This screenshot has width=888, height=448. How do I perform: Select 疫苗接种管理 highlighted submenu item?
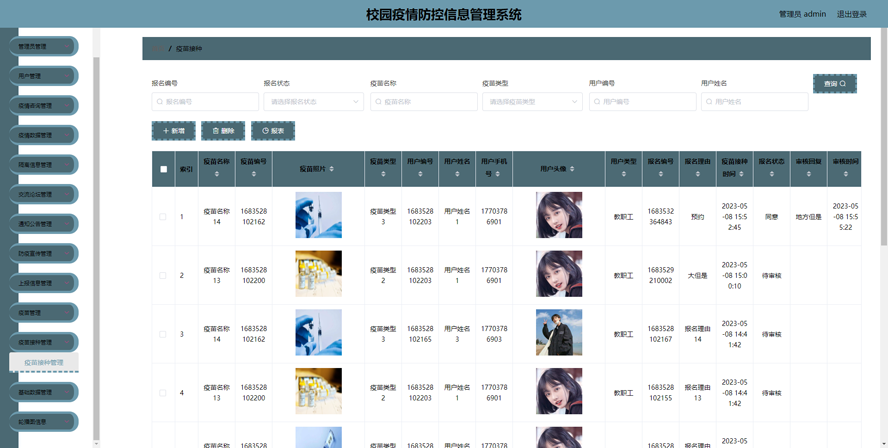coord(44,362)
